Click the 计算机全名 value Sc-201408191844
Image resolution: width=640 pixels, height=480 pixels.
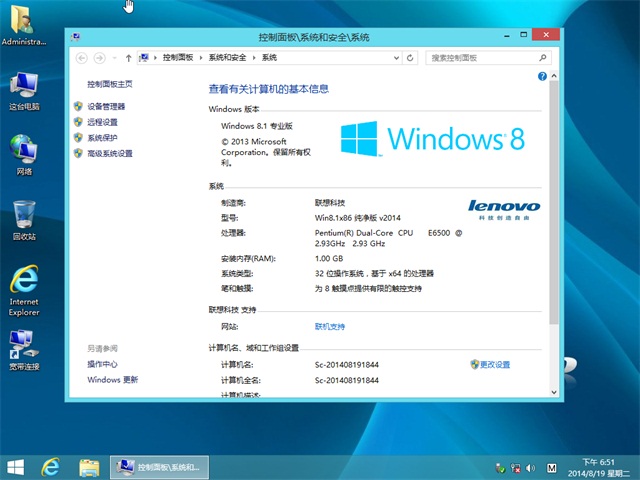click(347, 380)
